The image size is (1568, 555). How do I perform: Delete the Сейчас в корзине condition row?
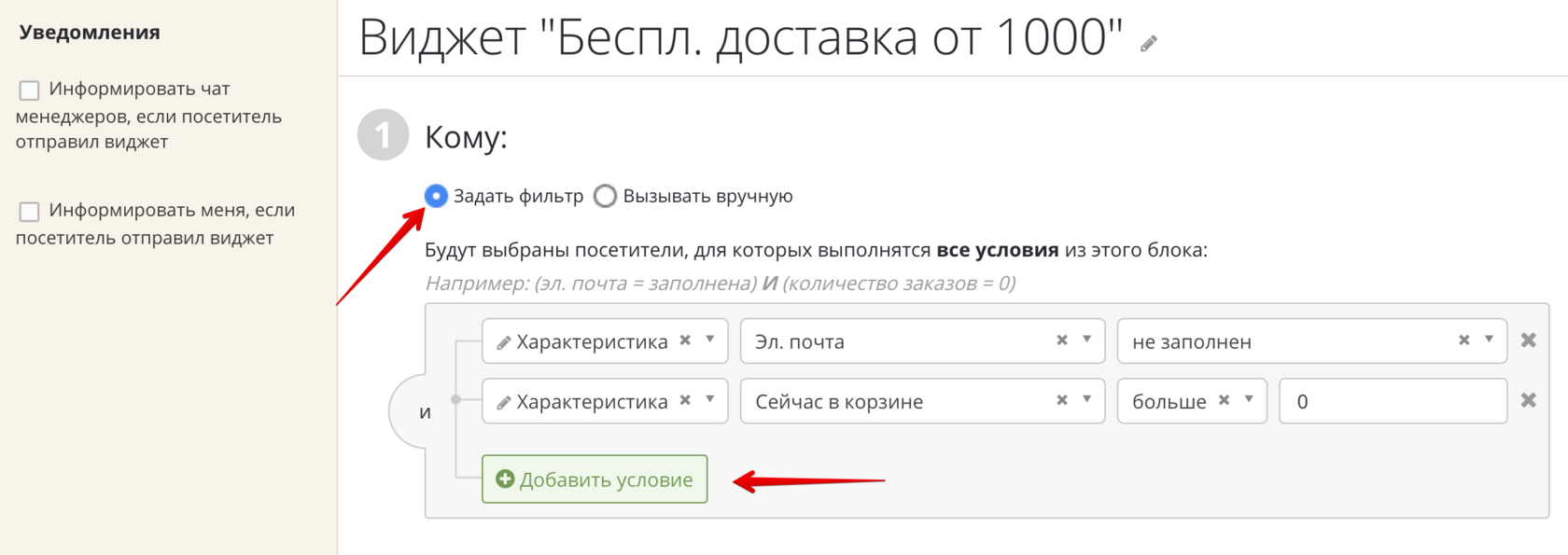(1529, 400)
